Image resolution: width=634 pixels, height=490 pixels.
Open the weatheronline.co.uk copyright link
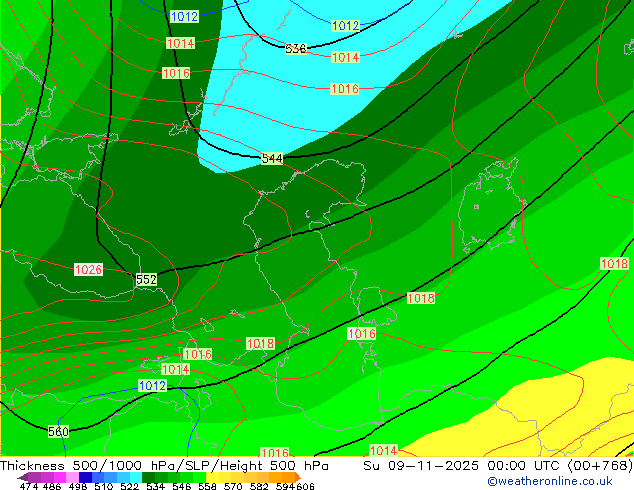(x=550, y=481)
